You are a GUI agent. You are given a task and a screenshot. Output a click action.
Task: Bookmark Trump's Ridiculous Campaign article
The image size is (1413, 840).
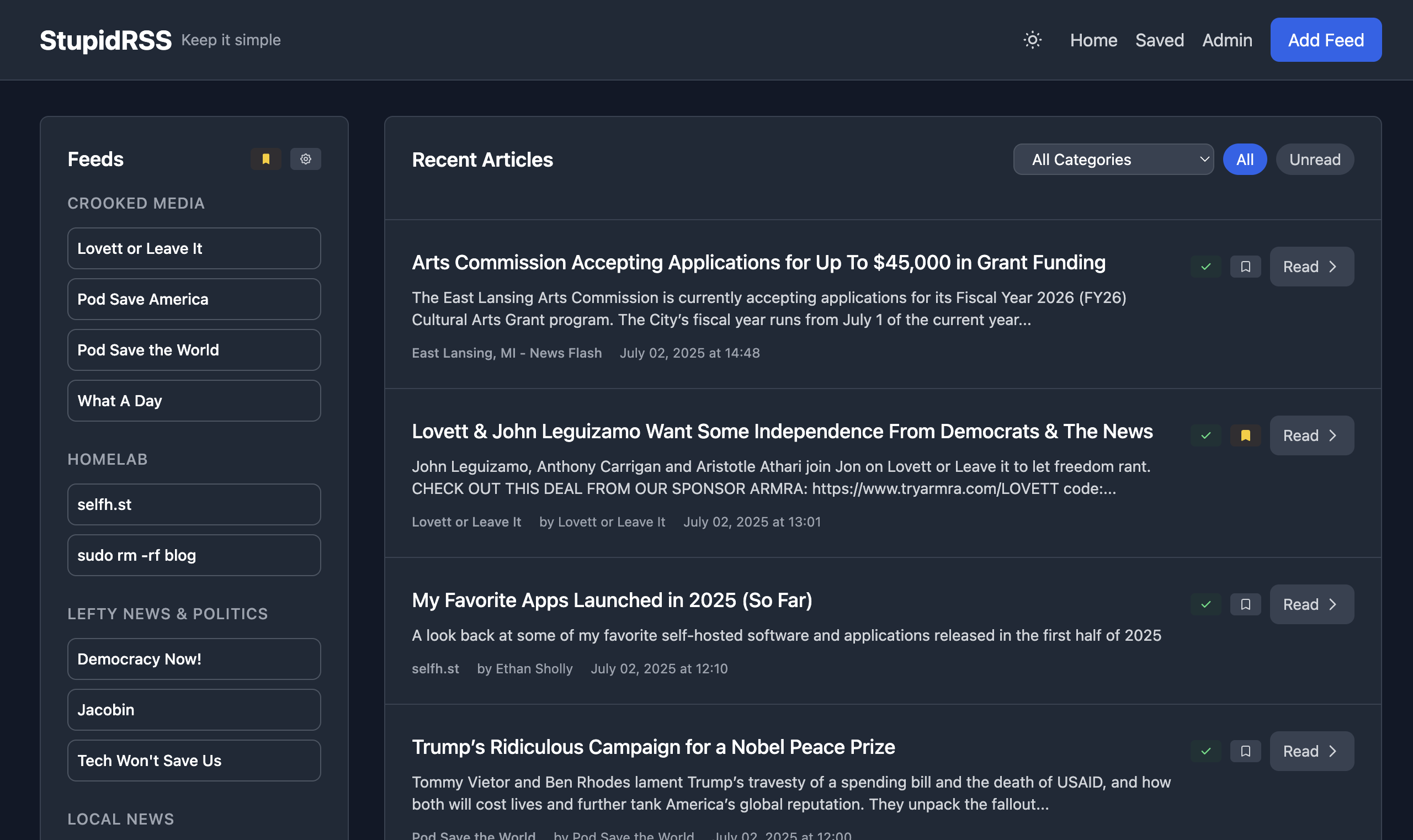(x=1245, y=751)
